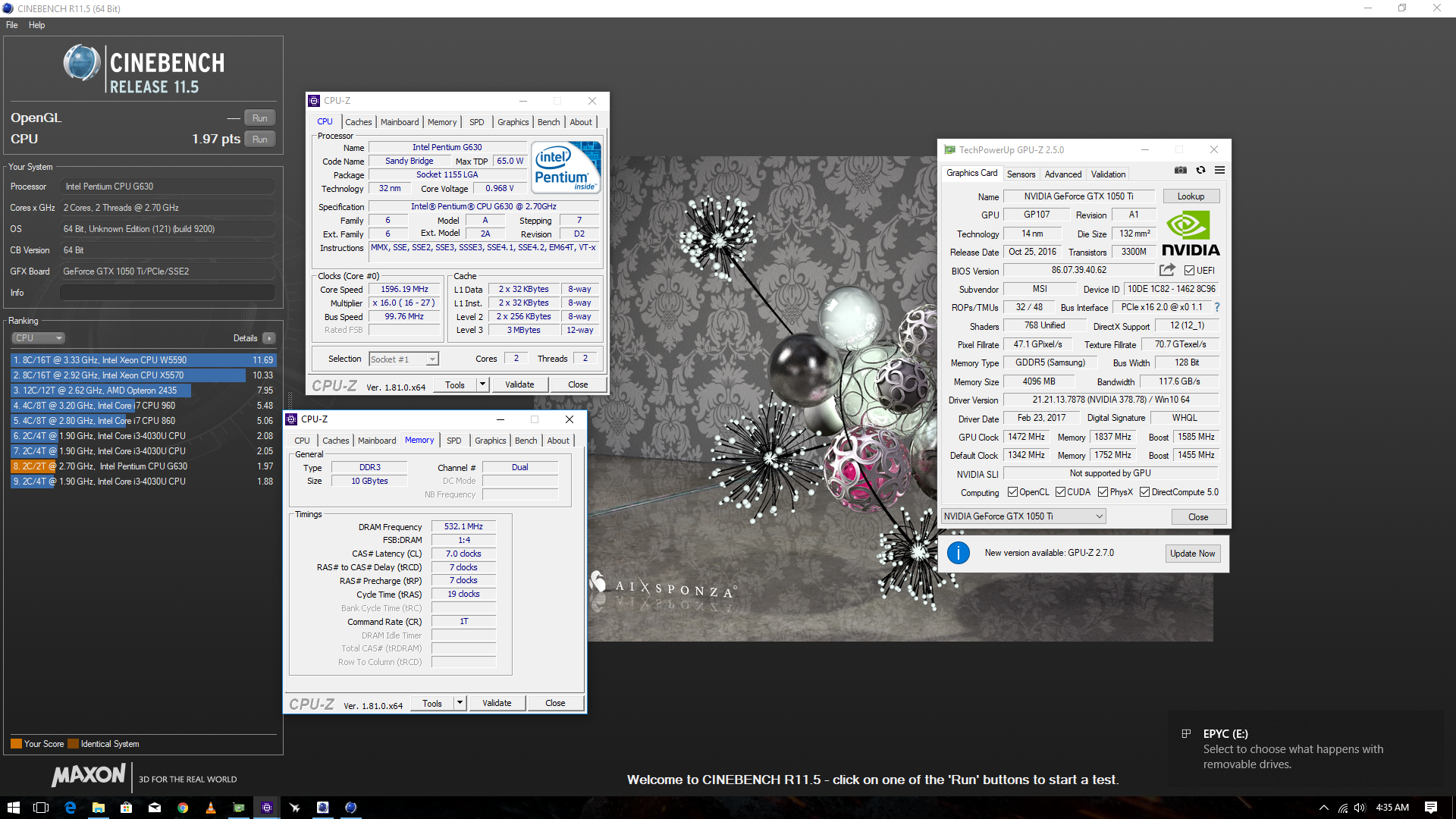Click the NVIDIA logo in GPU-Z
Screen dimensions: 1456x819
click(x=1191, y=234)
